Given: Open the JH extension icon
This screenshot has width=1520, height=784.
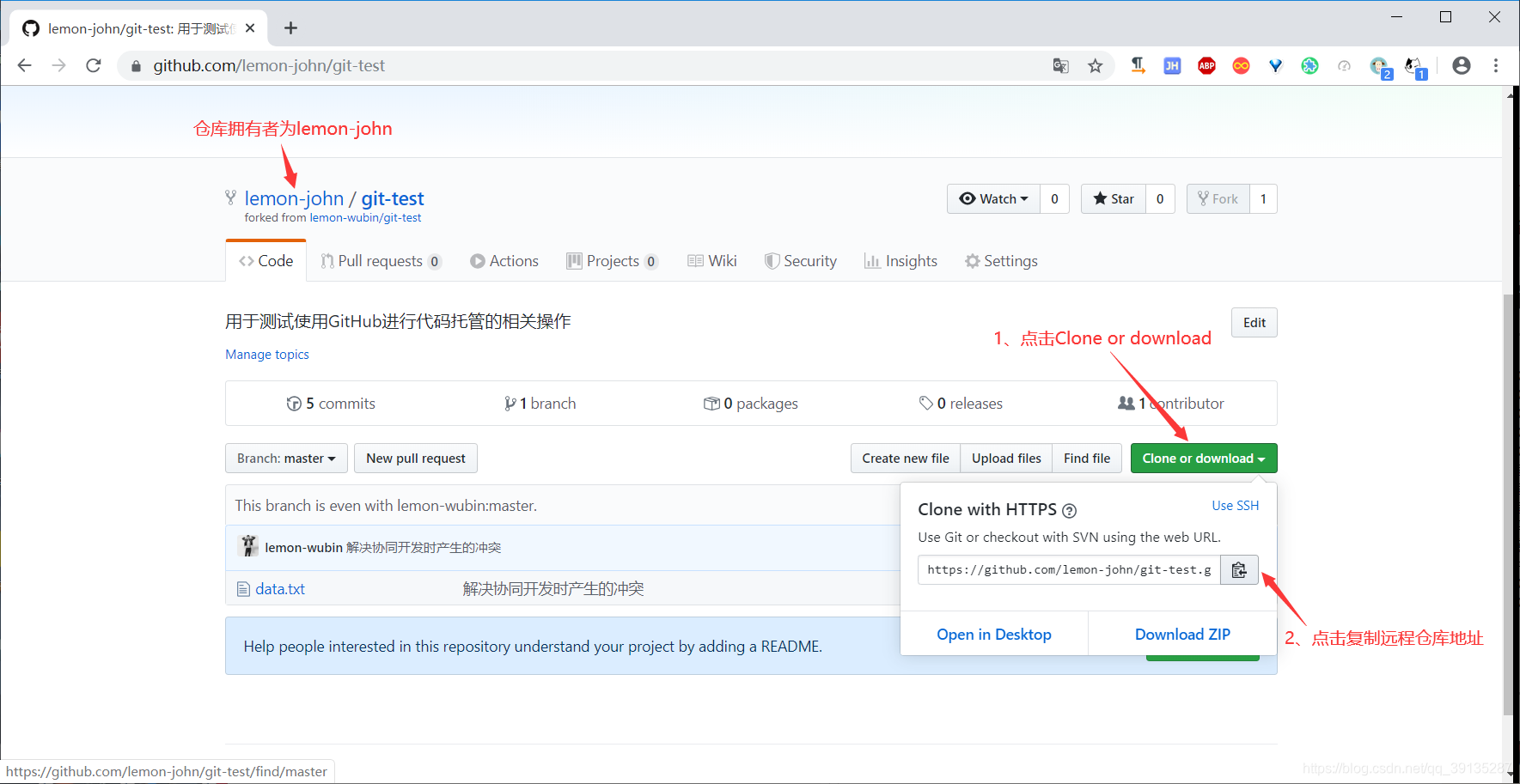Looking at the screenshot, I should click(x=1172, y=66).
